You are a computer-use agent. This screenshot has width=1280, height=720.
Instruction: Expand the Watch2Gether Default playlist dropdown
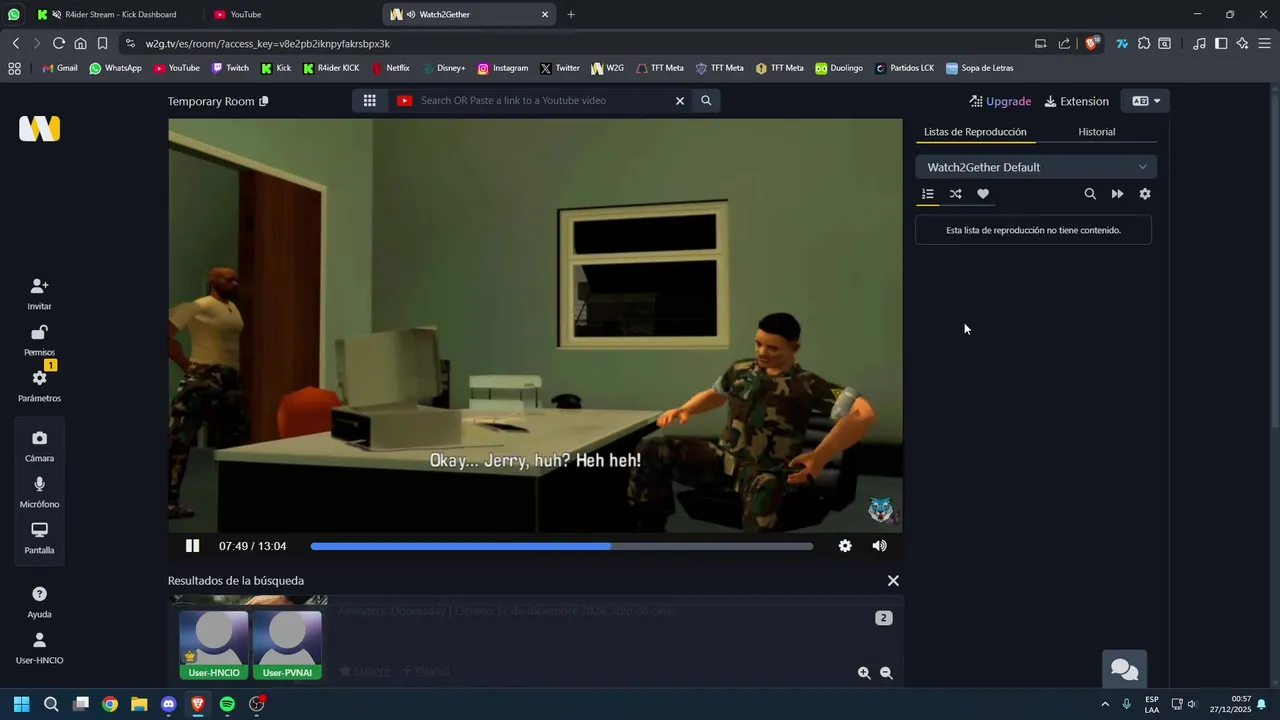[x=1036, y=167]
